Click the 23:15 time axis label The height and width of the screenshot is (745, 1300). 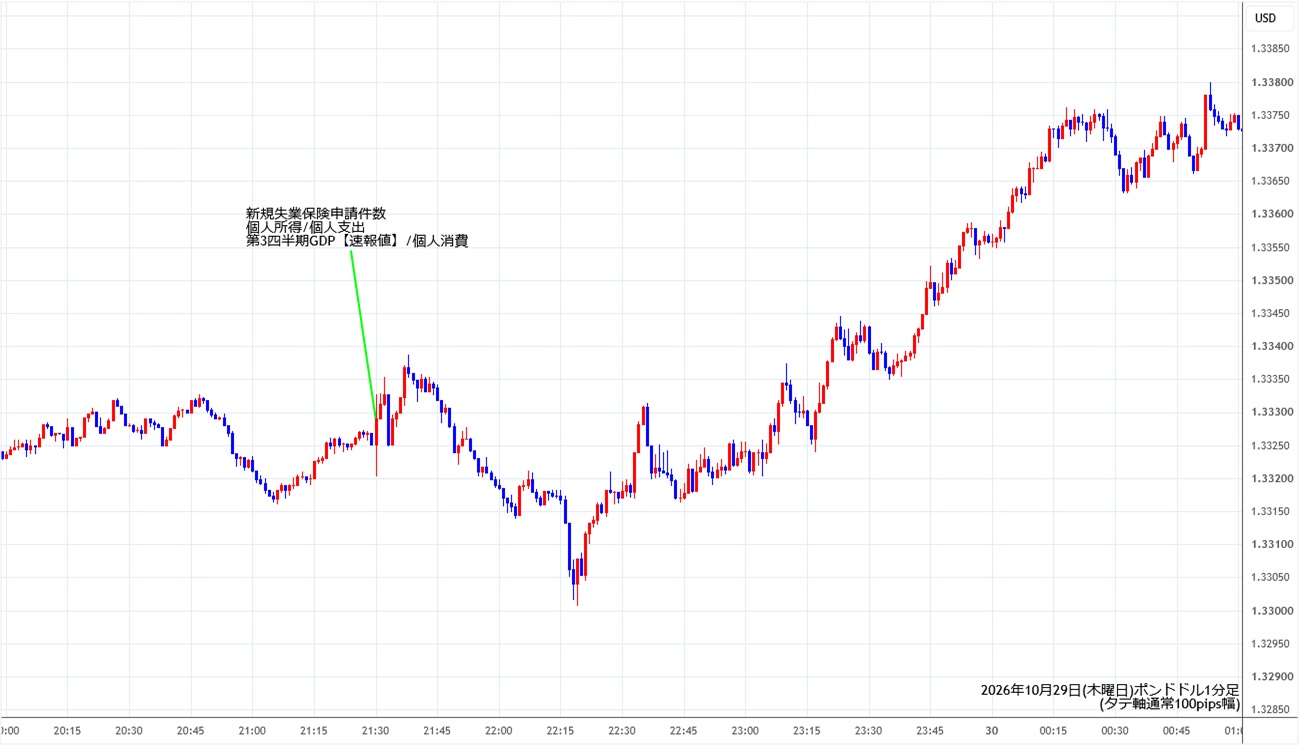click(x=807, y=731)
